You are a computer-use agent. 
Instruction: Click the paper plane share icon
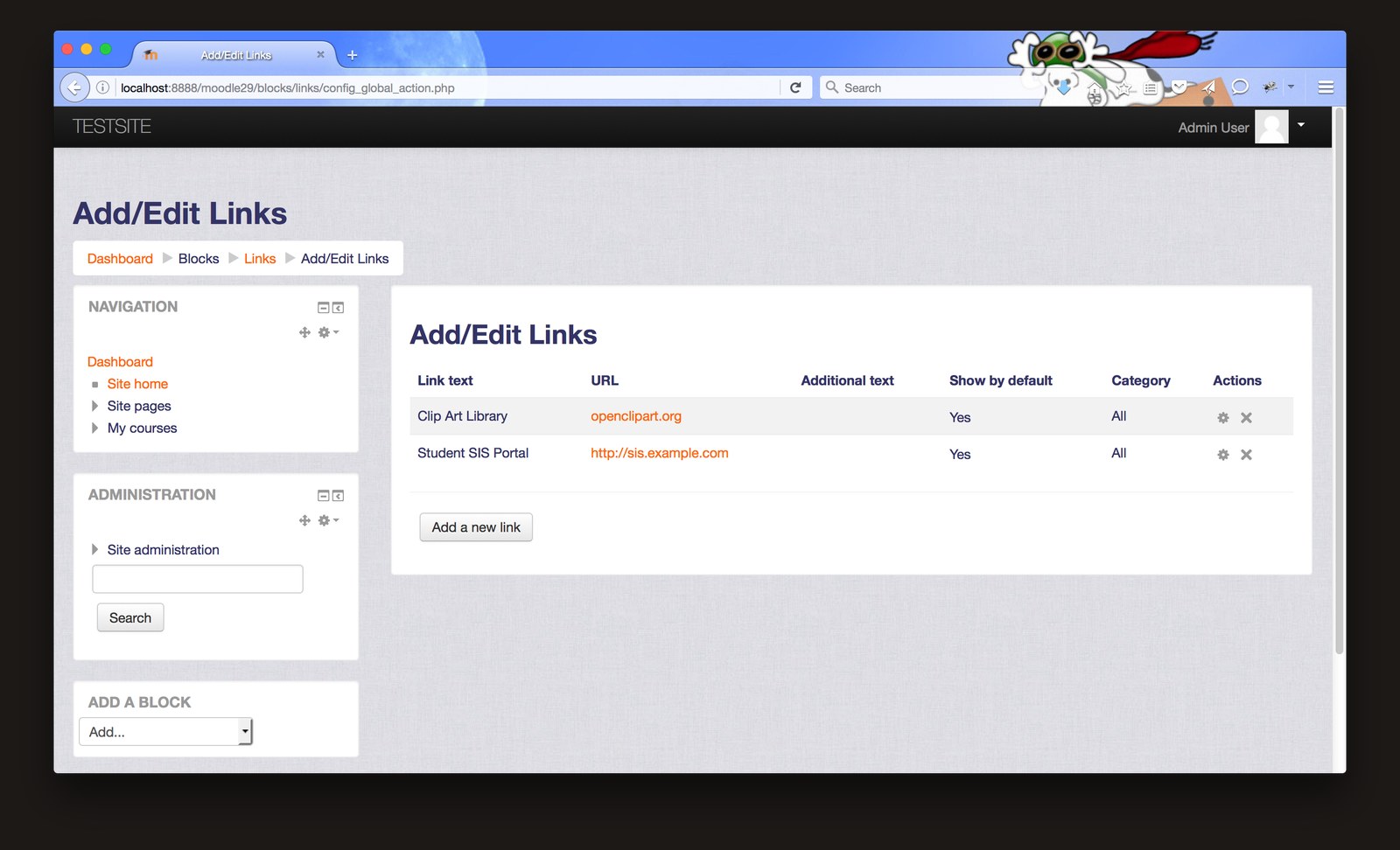tap(1209, 87)
